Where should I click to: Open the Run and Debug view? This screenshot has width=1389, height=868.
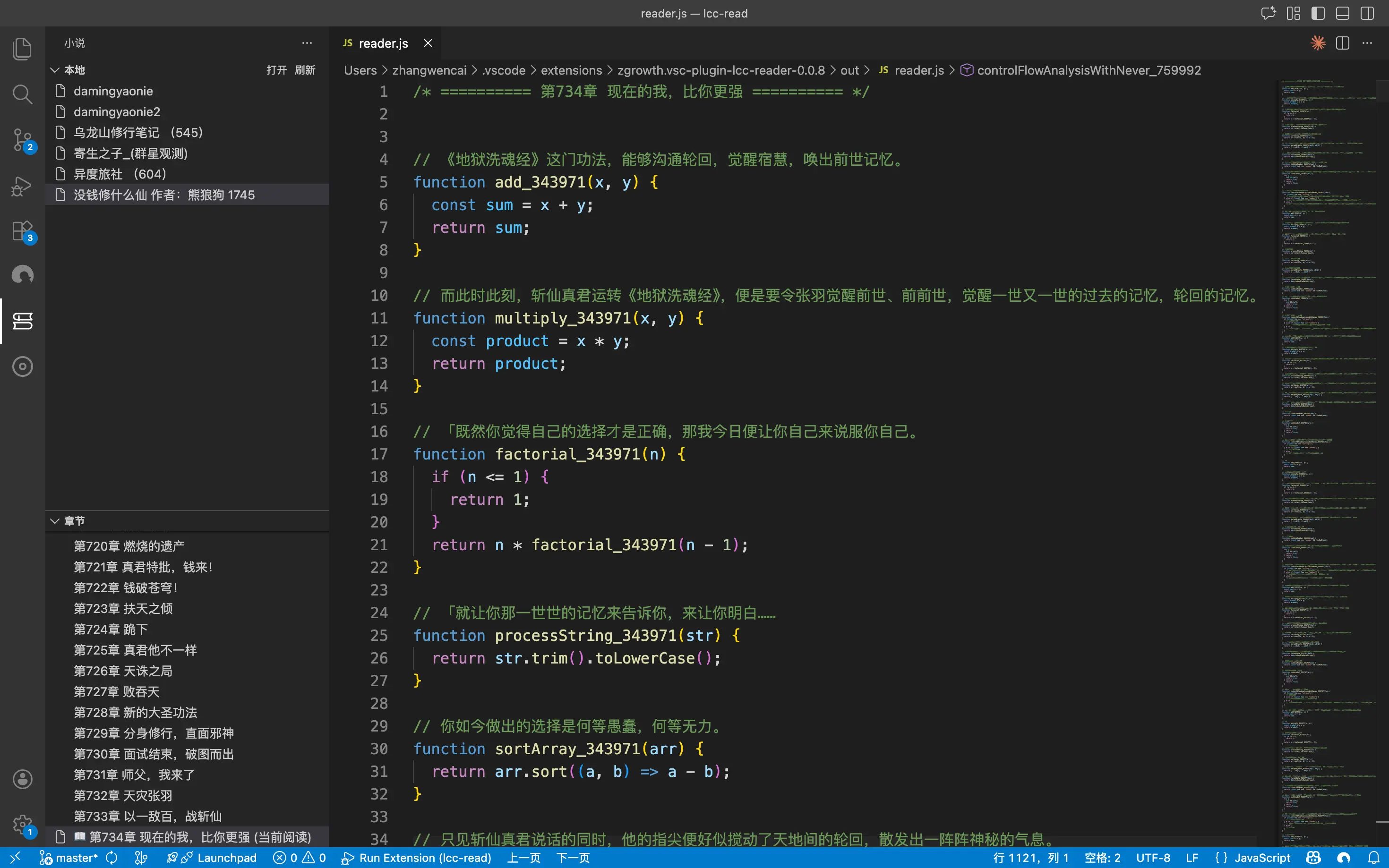(x=22, y=186)
